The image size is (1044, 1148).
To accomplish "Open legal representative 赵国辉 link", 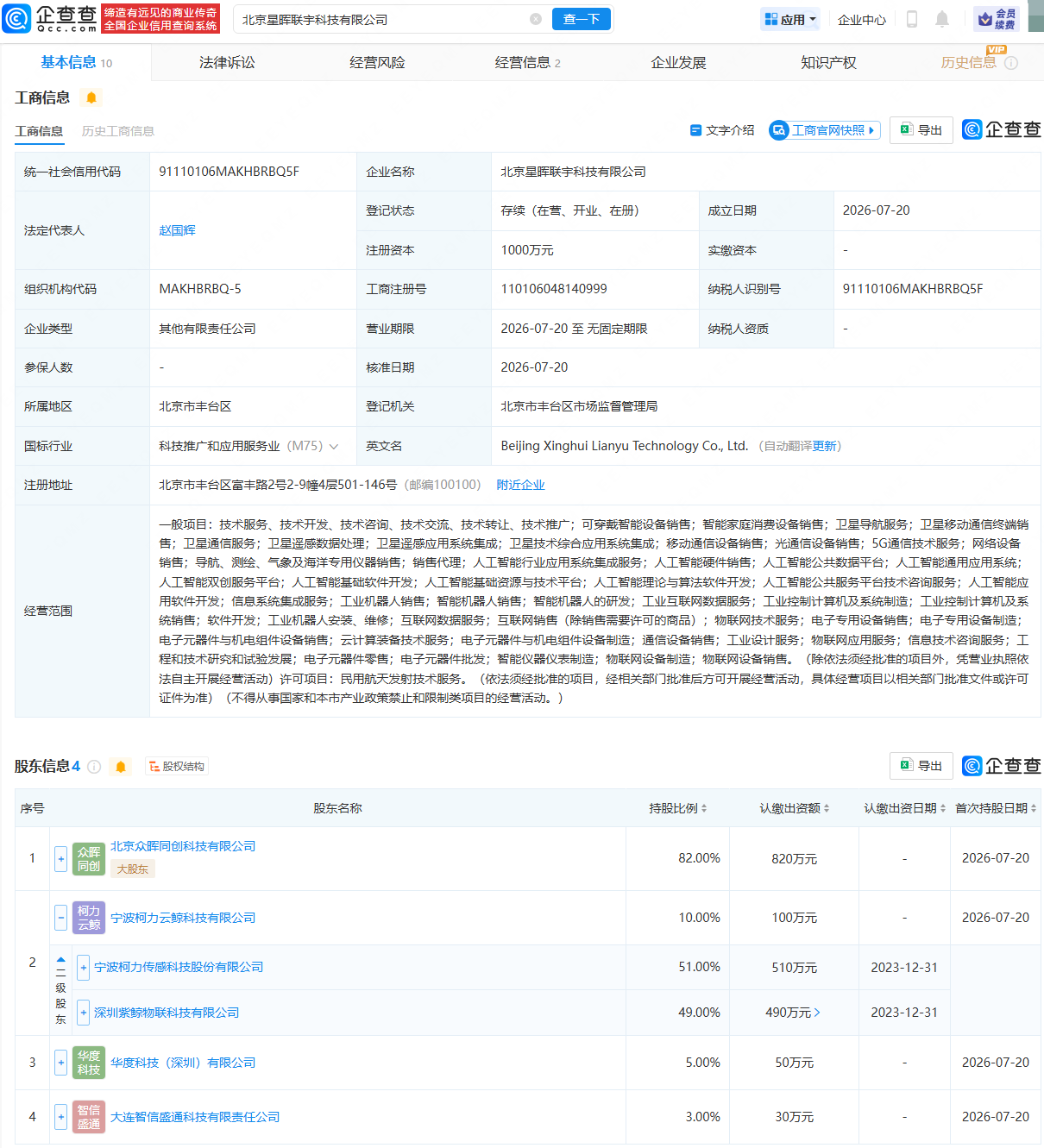I will [x=177, y=230].
